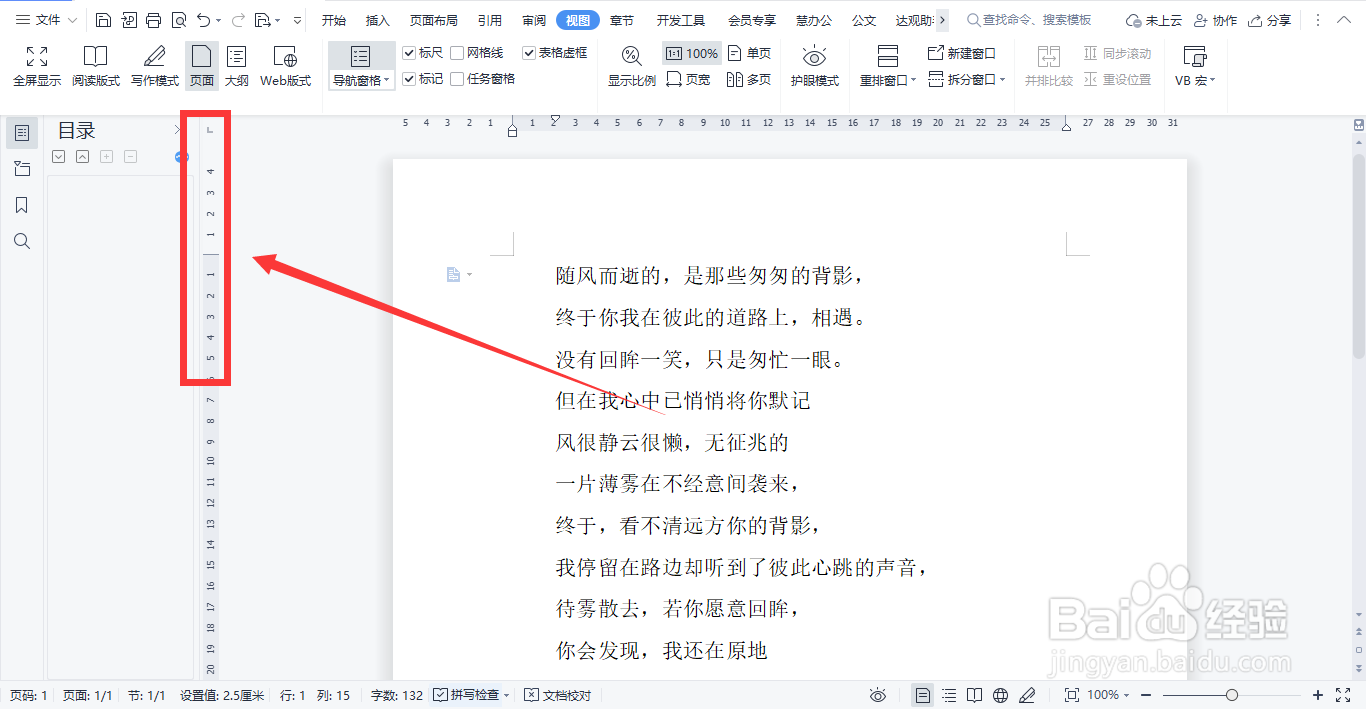Open the 章节 tab
The width and height of the screenshot is (1366, 709).
(621, 20)
